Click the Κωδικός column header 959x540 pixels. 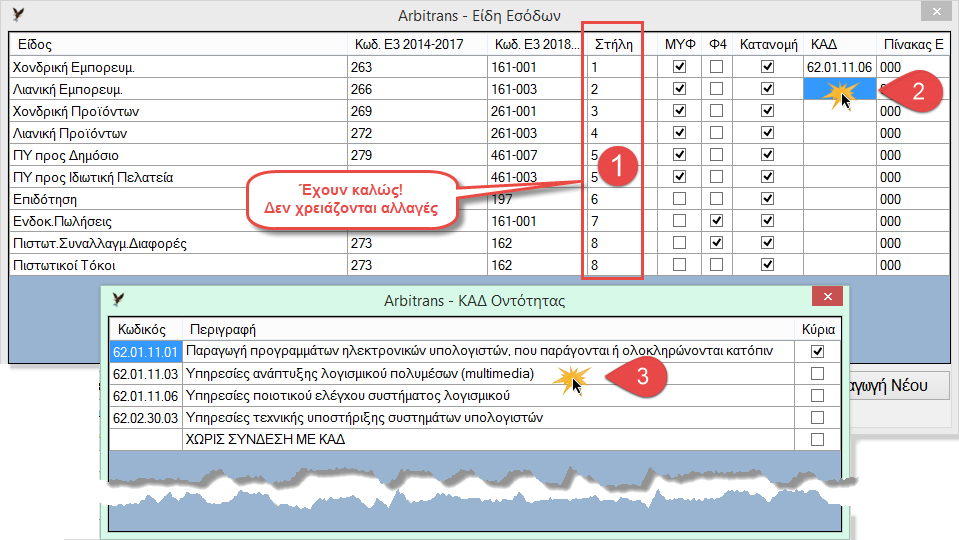pyautogui.click(x=146, y=330)
